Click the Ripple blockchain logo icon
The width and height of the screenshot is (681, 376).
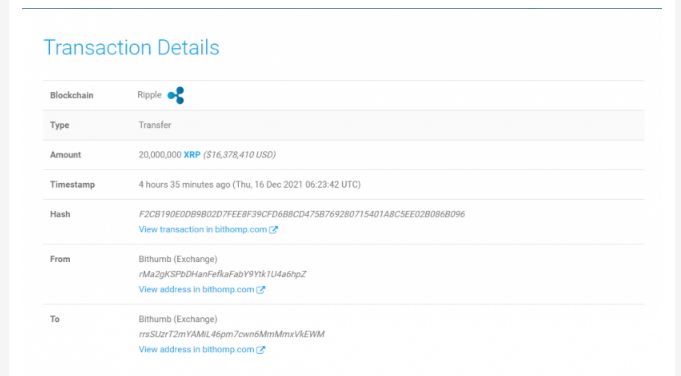tap(176, 96)
